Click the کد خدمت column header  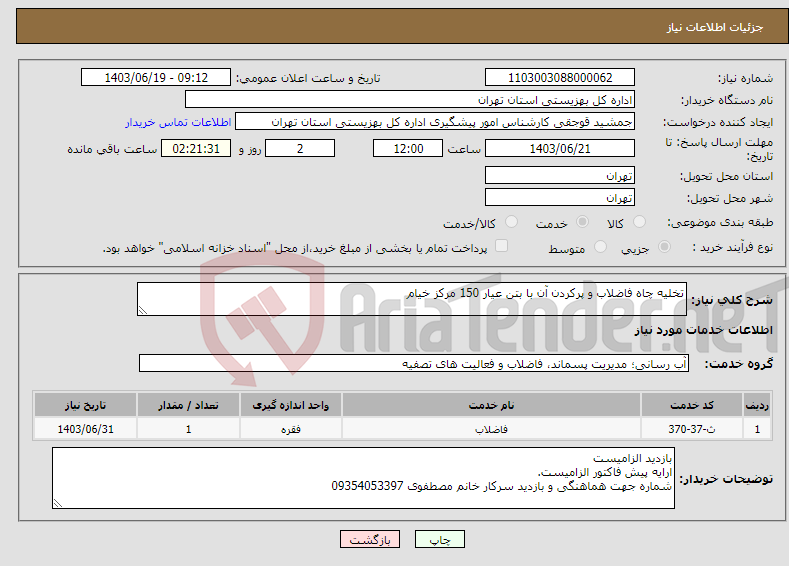(x=692, y=405)
